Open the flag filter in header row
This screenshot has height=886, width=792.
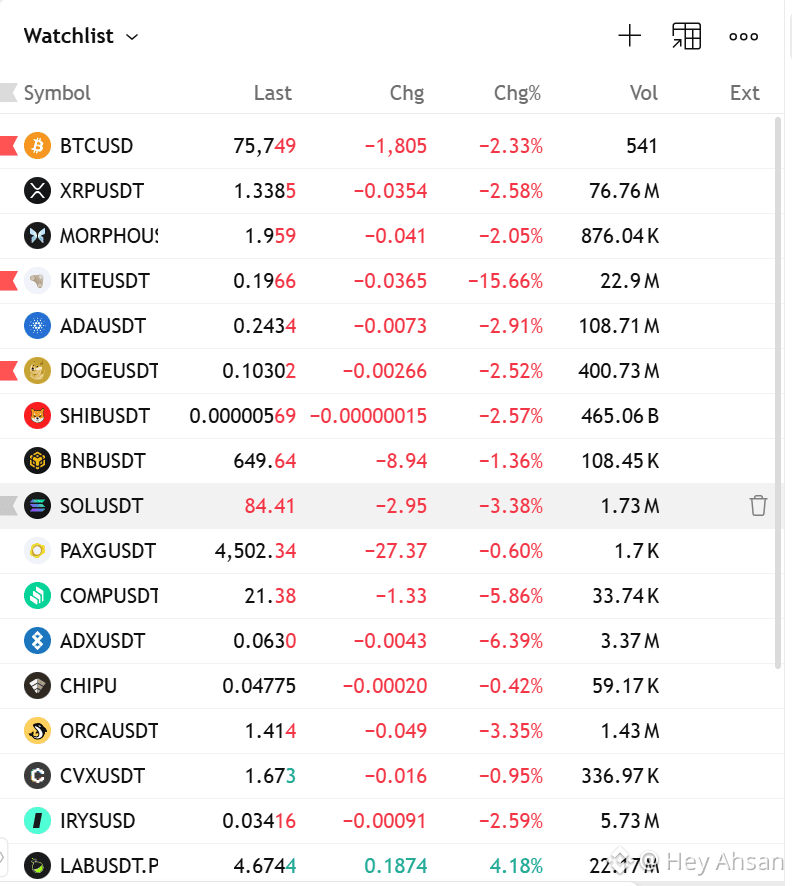coord(8,93)
